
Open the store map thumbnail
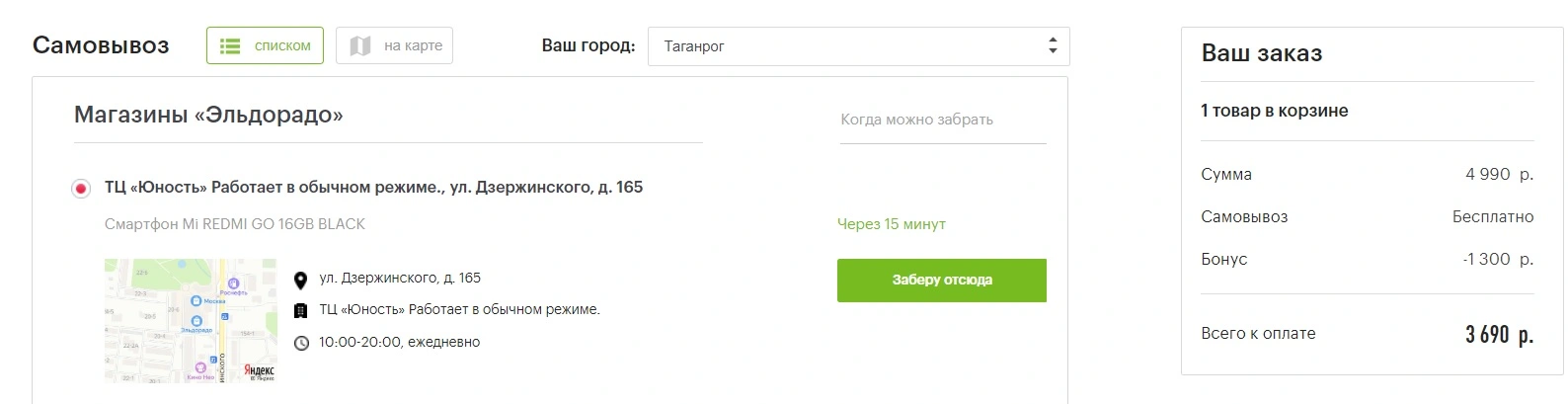pos(191,321)
